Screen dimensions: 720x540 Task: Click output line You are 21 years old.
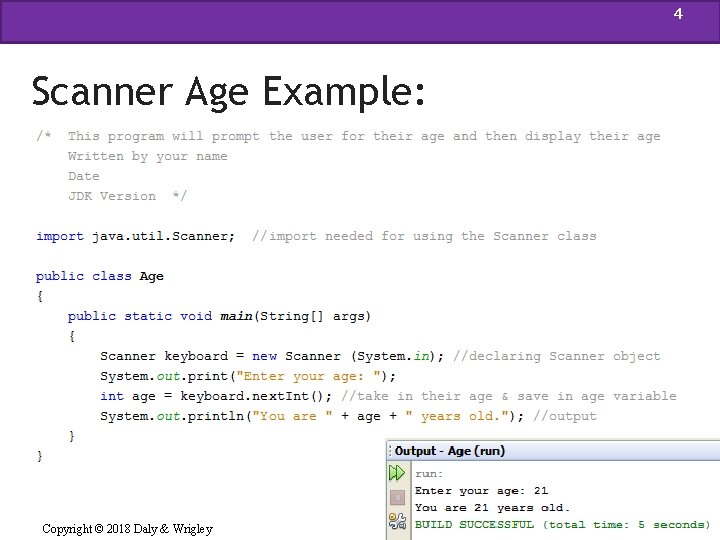(492, 507)
